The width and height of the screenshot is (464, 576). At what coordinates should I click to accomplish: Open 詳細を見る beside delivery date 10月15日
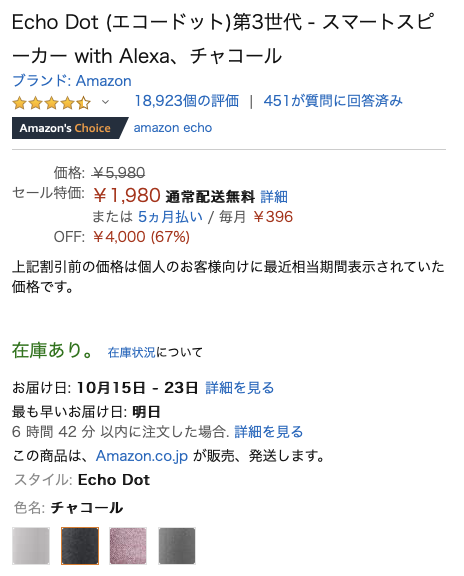(240, 388)
